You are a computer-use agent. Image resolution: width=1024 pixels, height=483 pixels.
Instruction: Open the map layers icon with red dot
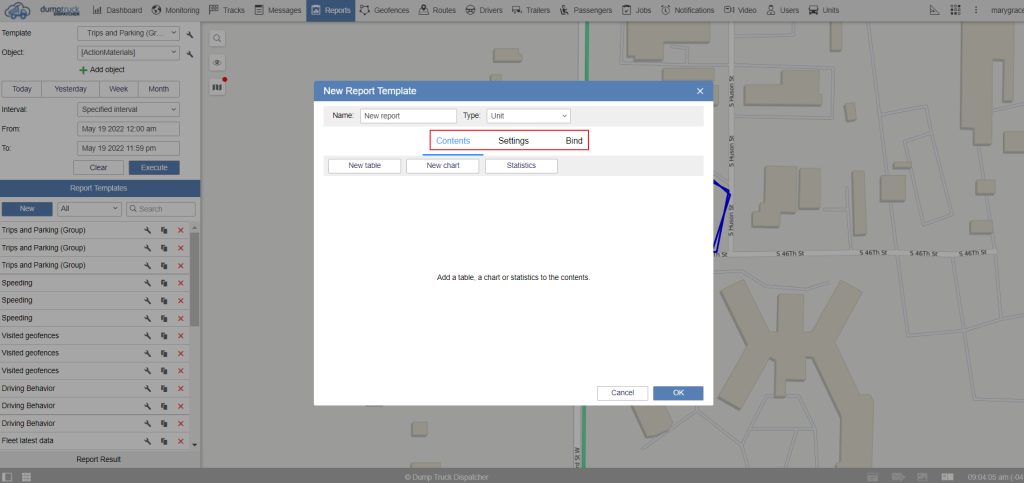click(217, 87)
